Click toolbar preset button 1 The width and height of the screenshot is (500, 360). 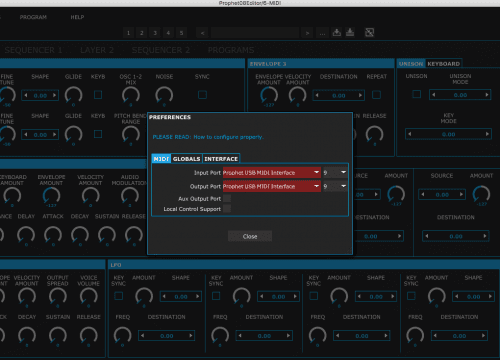tap(128, 33)
